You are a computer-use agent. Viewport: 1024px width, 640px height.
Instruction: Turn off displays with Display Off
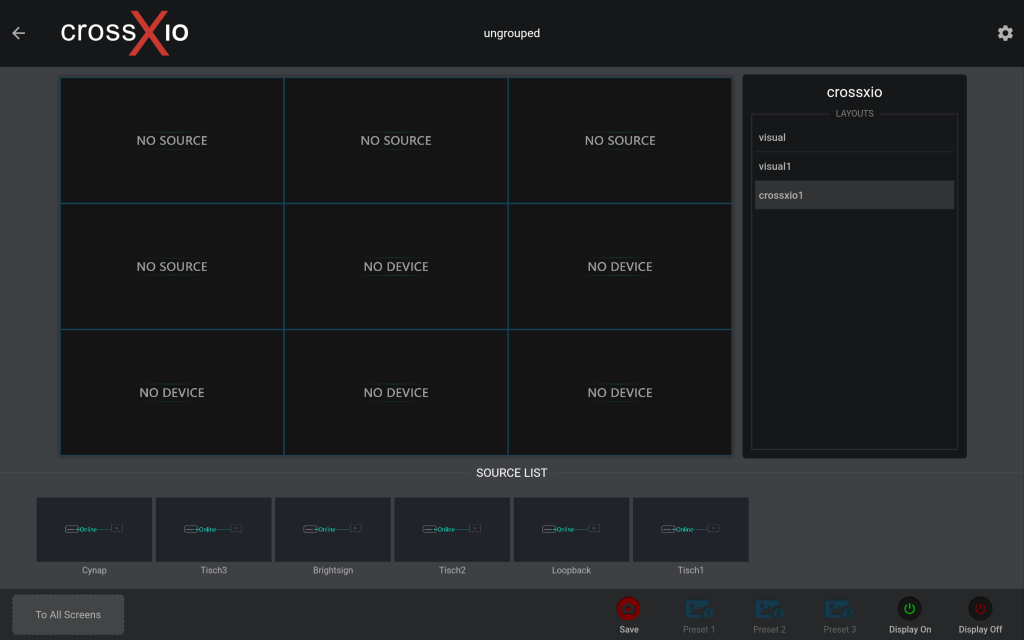(x=980, y=608)
